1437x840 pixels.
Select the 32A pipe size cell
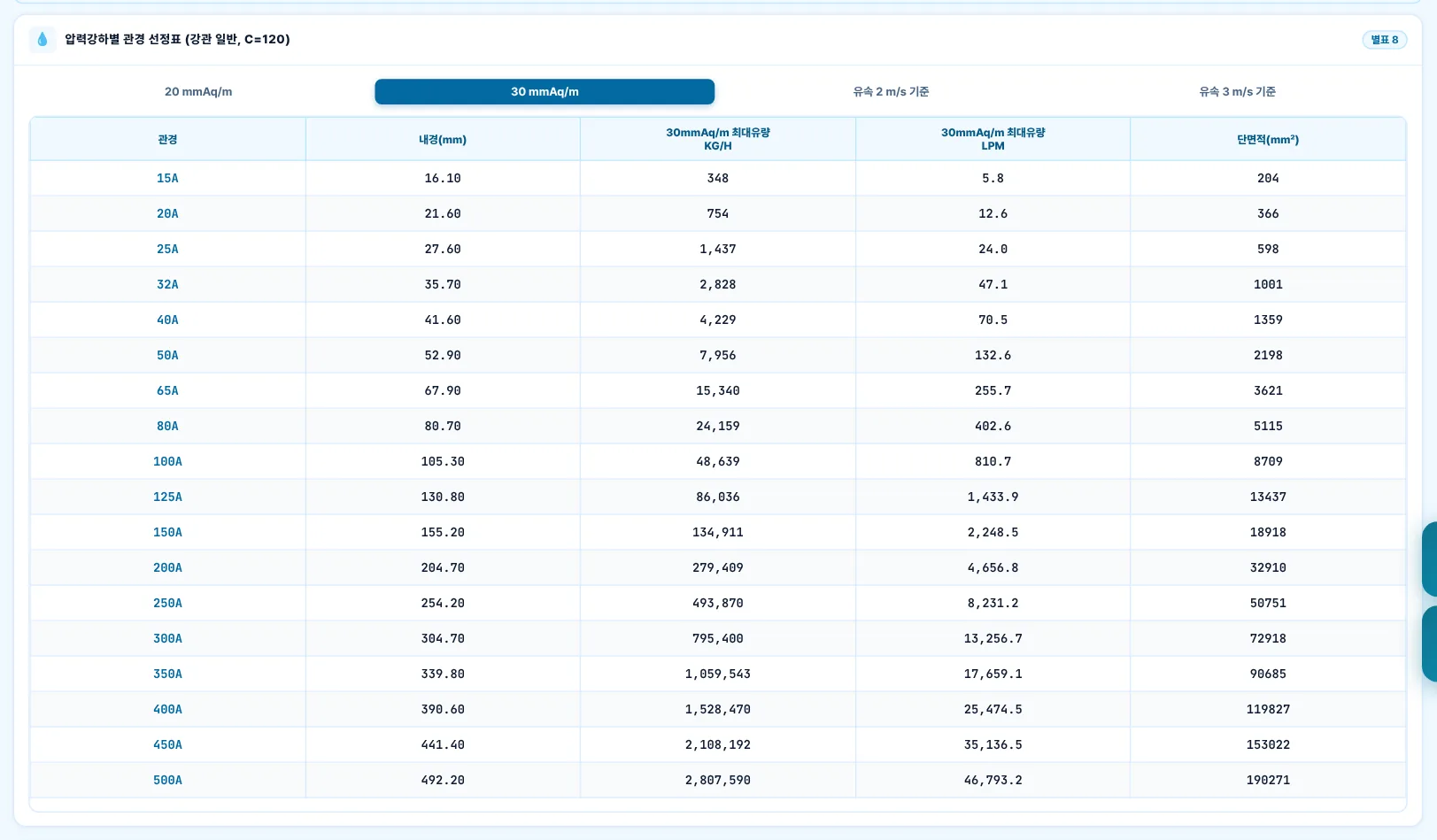pyautogui.click(x=167, y=284)
